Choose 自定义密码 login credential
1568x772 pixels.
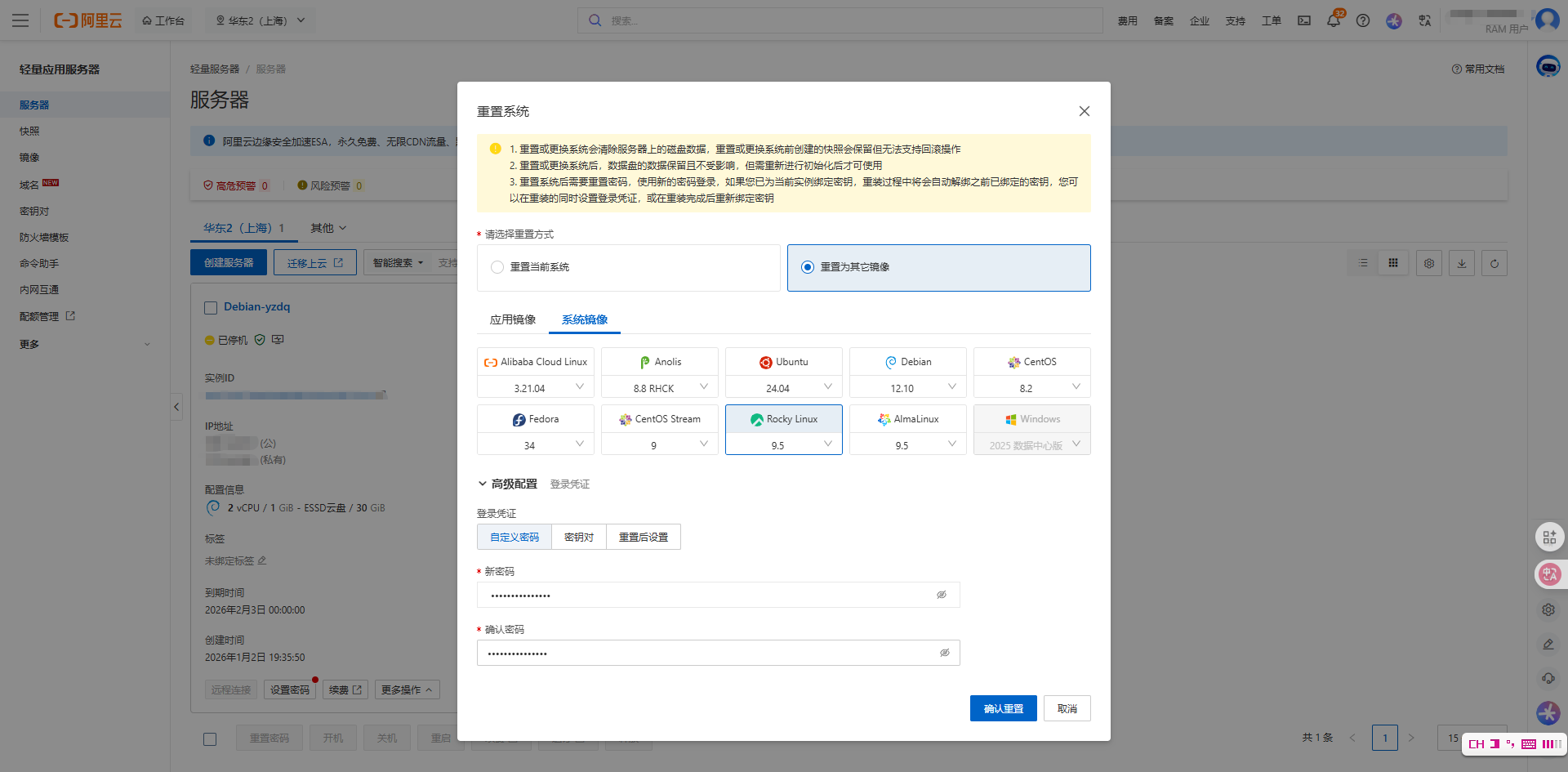point(514,537)
